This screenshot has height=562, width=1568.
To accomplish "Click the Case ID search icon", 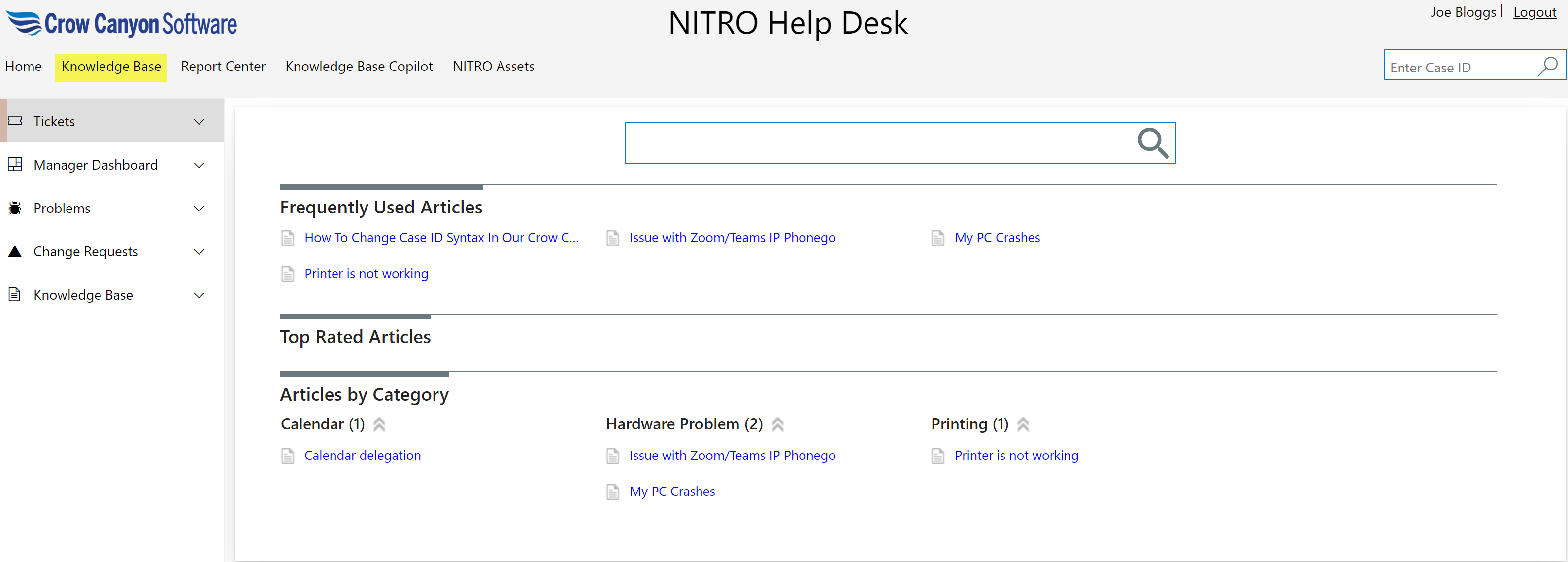I will pyautogui.click(x=1547, y=66).
